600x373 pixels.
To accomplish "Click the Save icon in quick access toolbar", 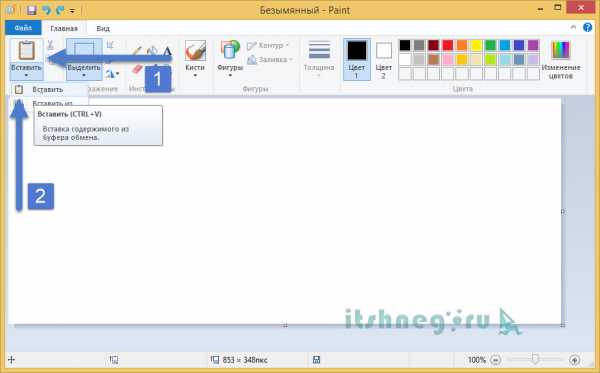I will [31, 10].
